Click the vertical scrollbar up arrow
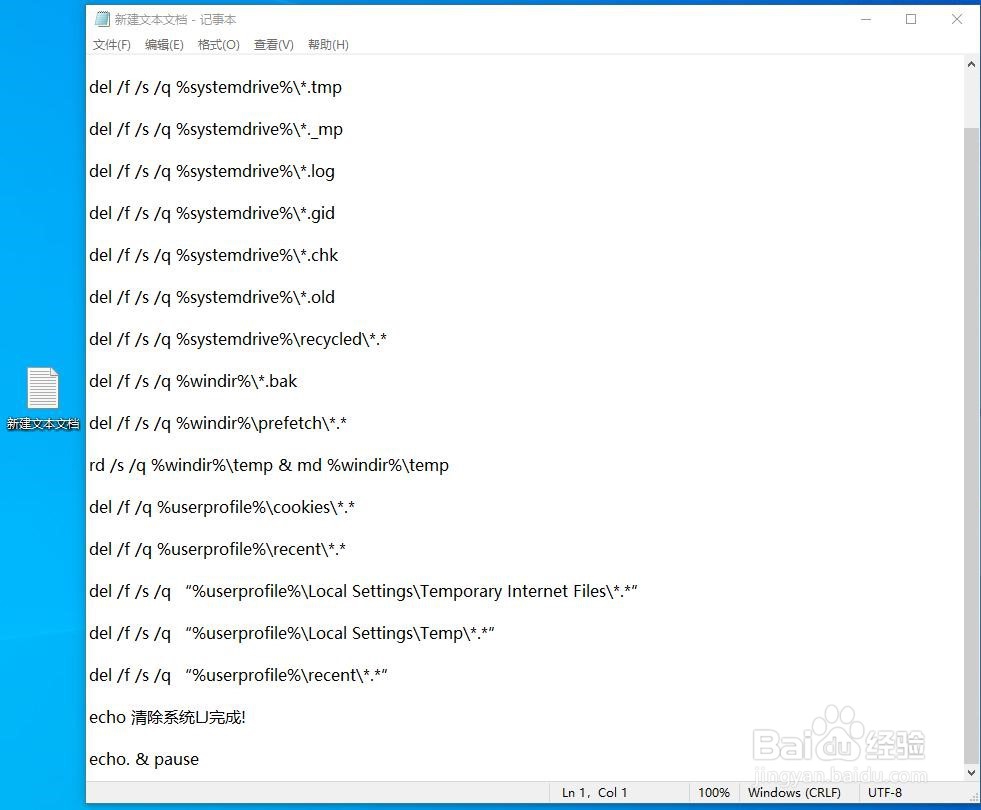This screenshot has width=981, height=810. tap(971, 63)
